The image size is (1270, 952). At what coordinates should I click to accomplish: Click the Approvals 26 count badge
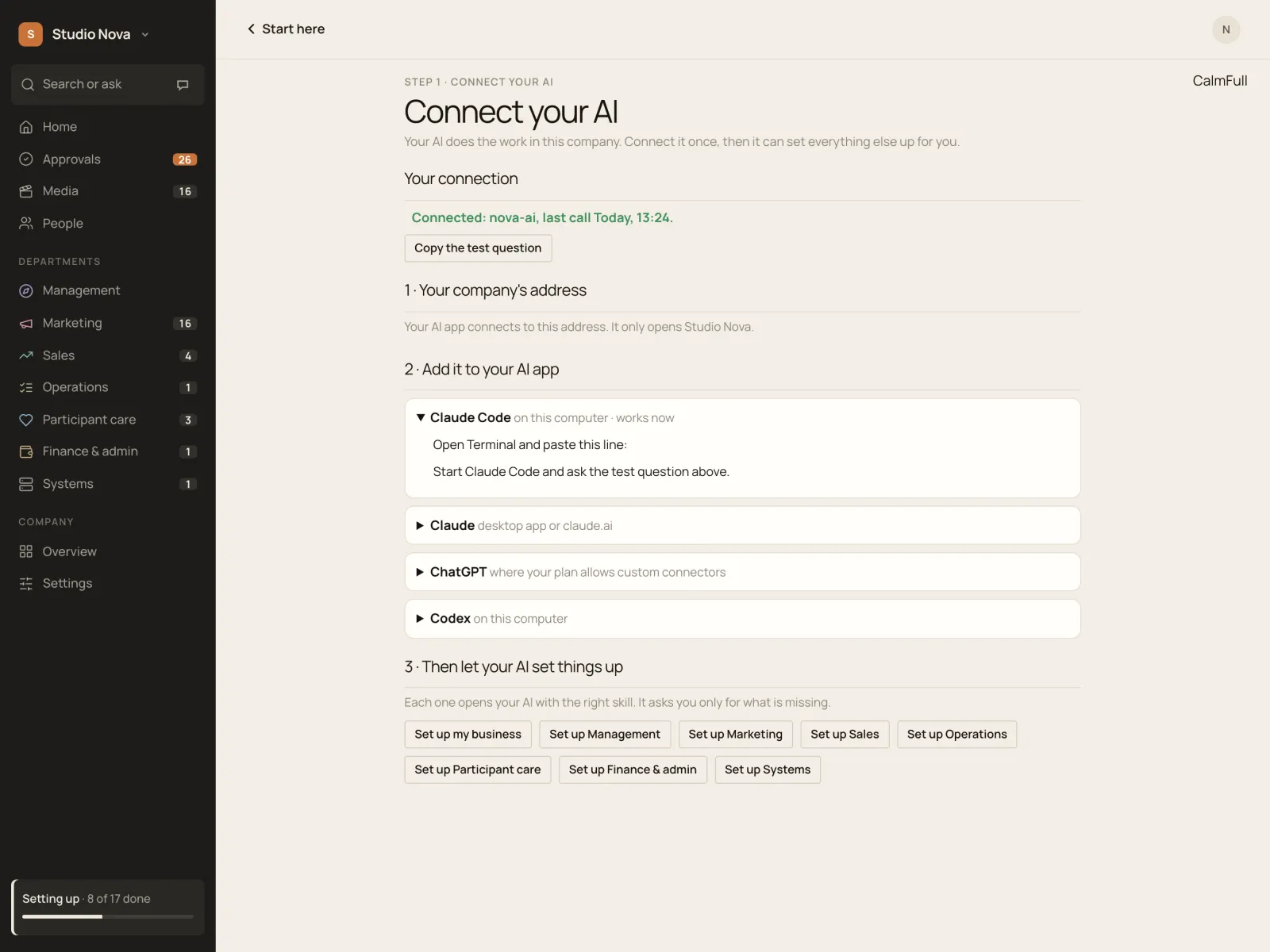point(185,159)
